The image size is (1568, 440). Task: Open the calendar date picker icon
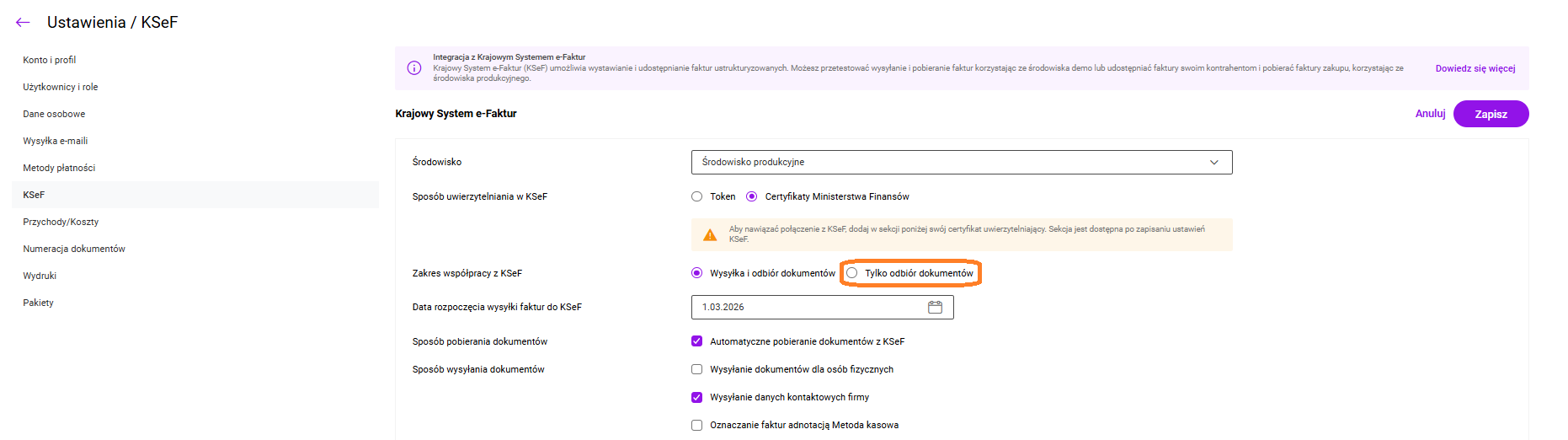coord(935,308)
